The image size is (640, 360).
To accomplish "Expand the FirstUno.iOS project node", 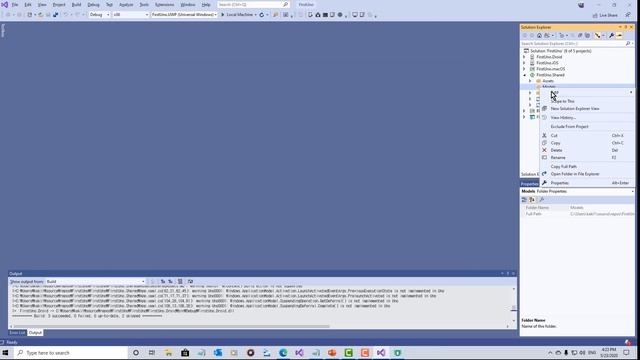I will point(524,63).
